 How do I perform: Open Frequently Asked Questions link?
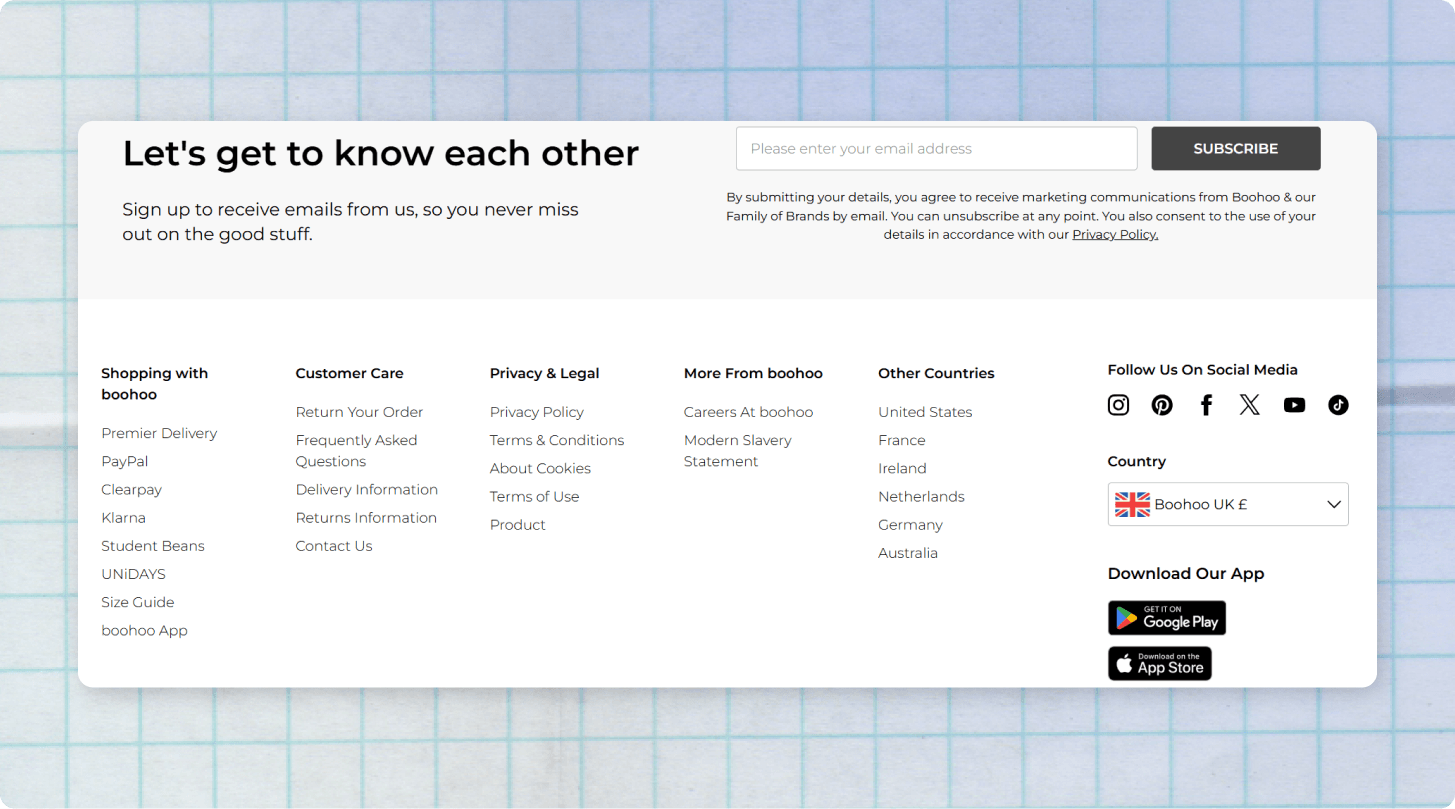point(356,450)
